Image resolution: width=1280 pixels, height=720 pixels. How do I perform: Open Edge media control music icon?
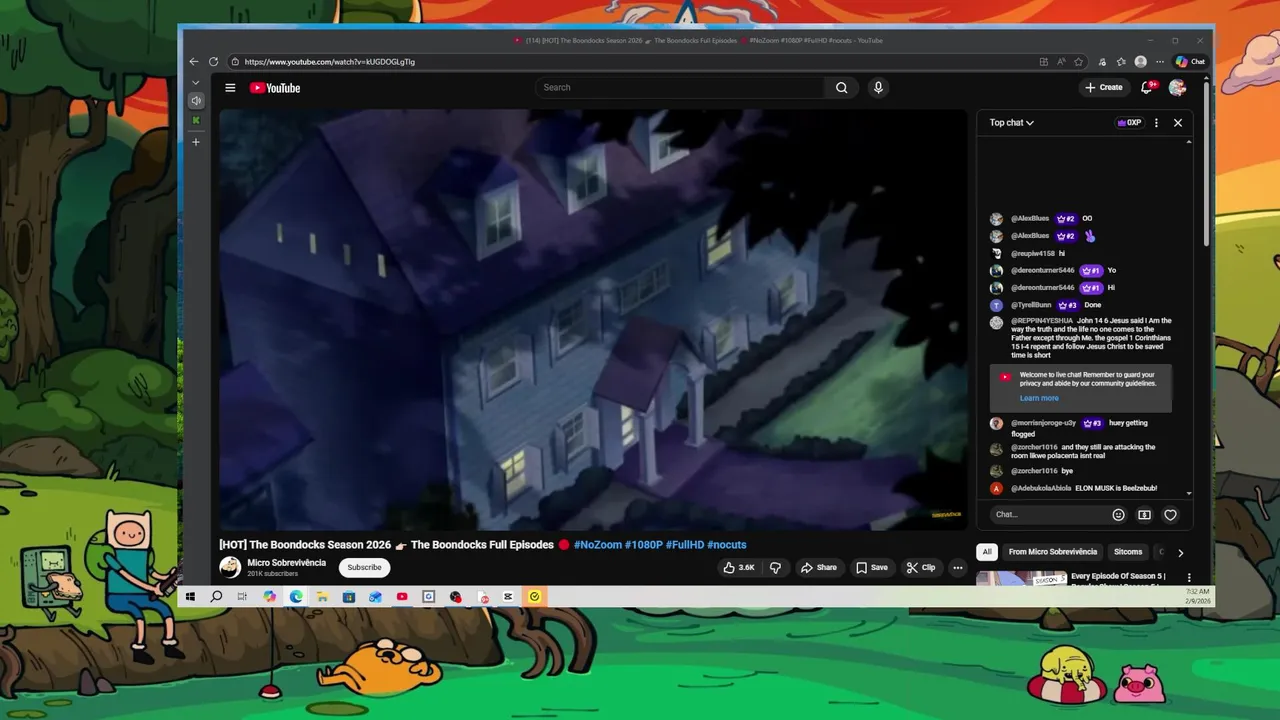click(1102, 61)
